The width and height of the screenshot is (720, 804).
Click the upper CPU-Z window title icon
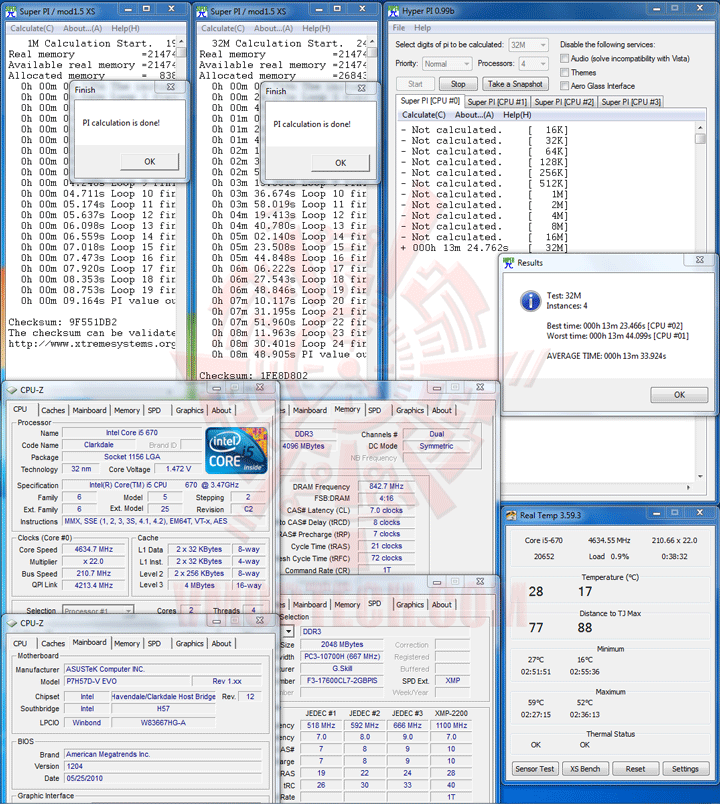click(x=12, y=390)
